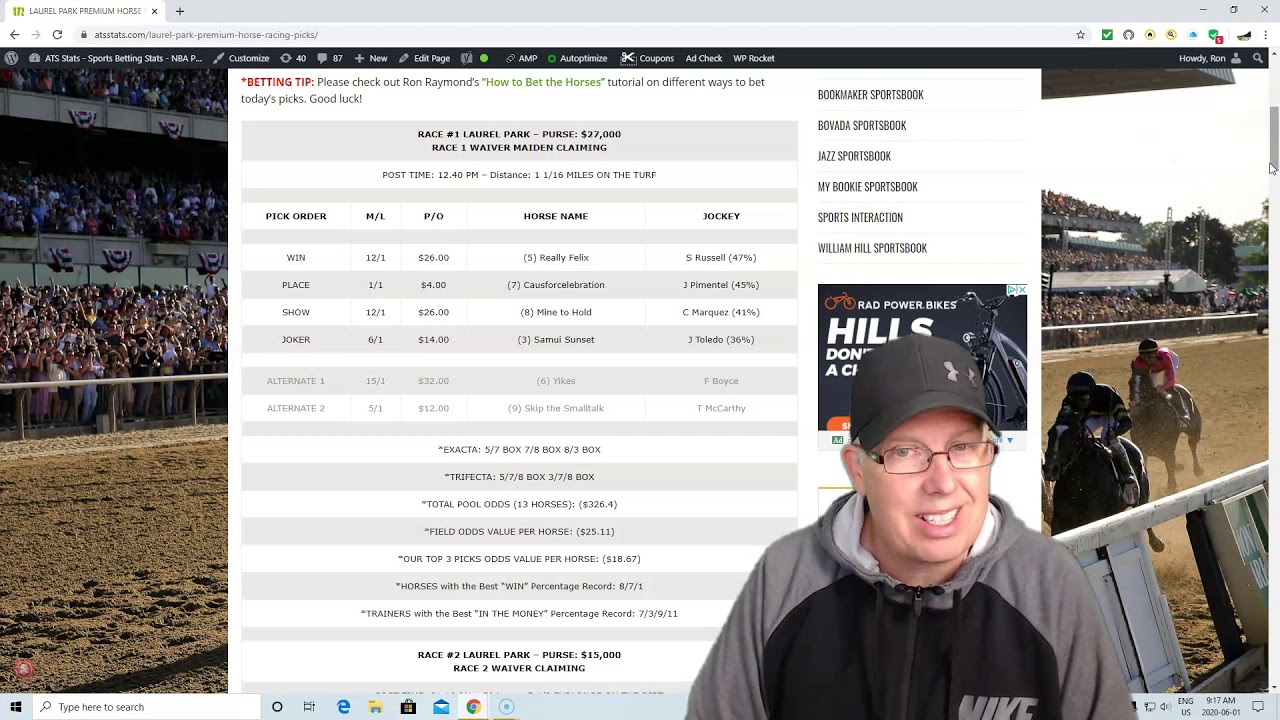This screenshot has height=720, width=1280.
Task: Select the EXACTA: 5/7 BOX line
Action: point(519,450)
